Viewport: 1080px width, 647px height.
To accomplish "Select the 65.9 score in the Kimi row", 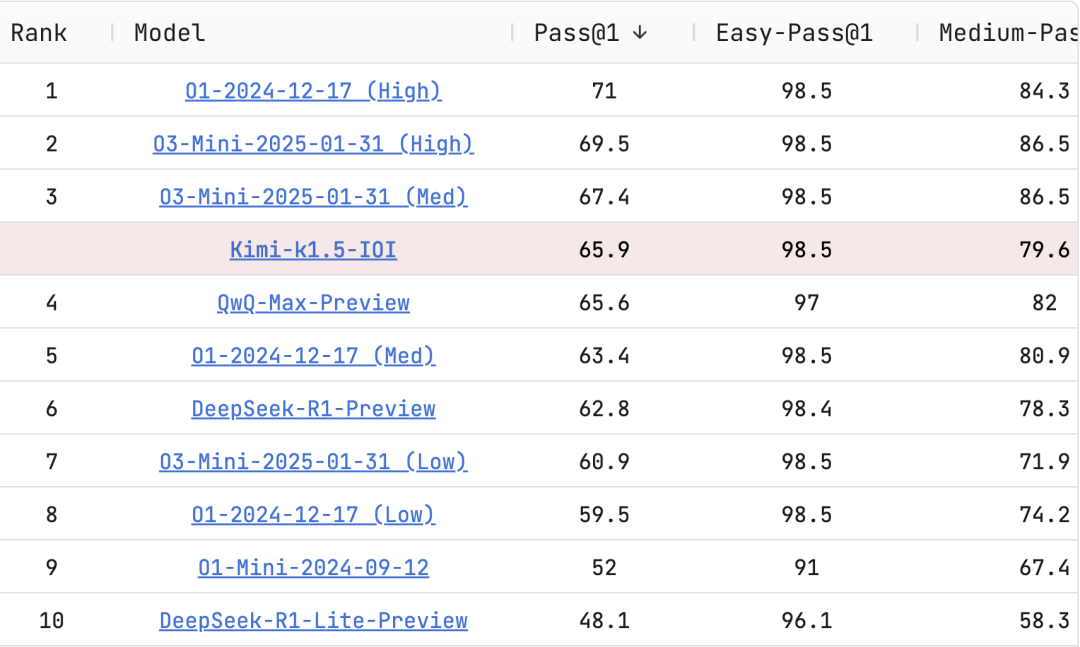I will 604,249.
